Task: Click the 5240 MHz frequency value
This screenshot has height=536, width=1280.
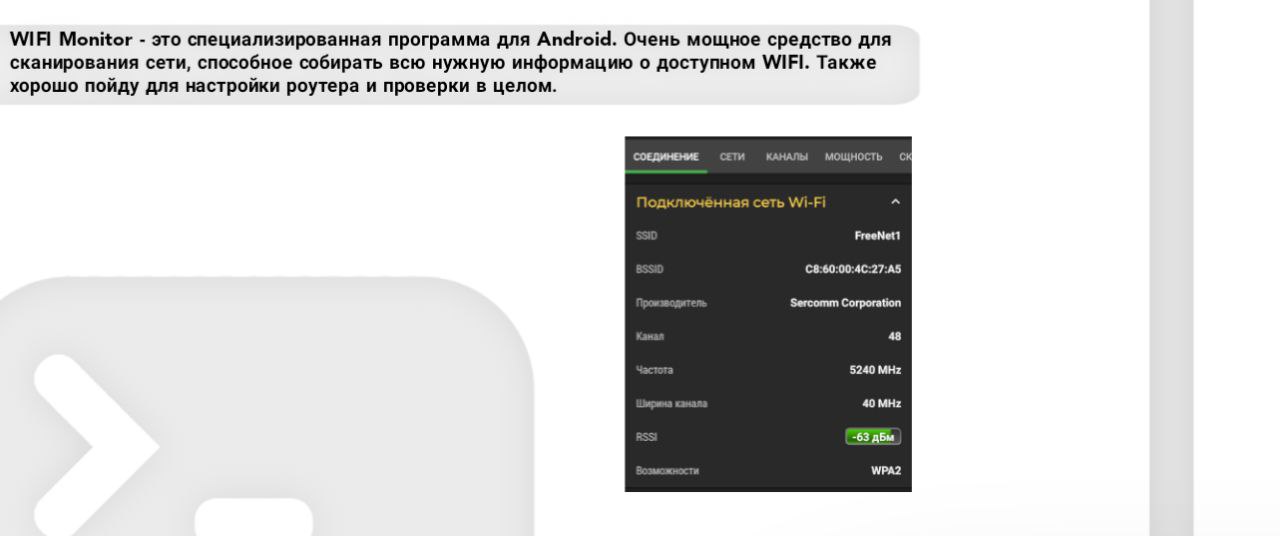Action: point(875,370)
